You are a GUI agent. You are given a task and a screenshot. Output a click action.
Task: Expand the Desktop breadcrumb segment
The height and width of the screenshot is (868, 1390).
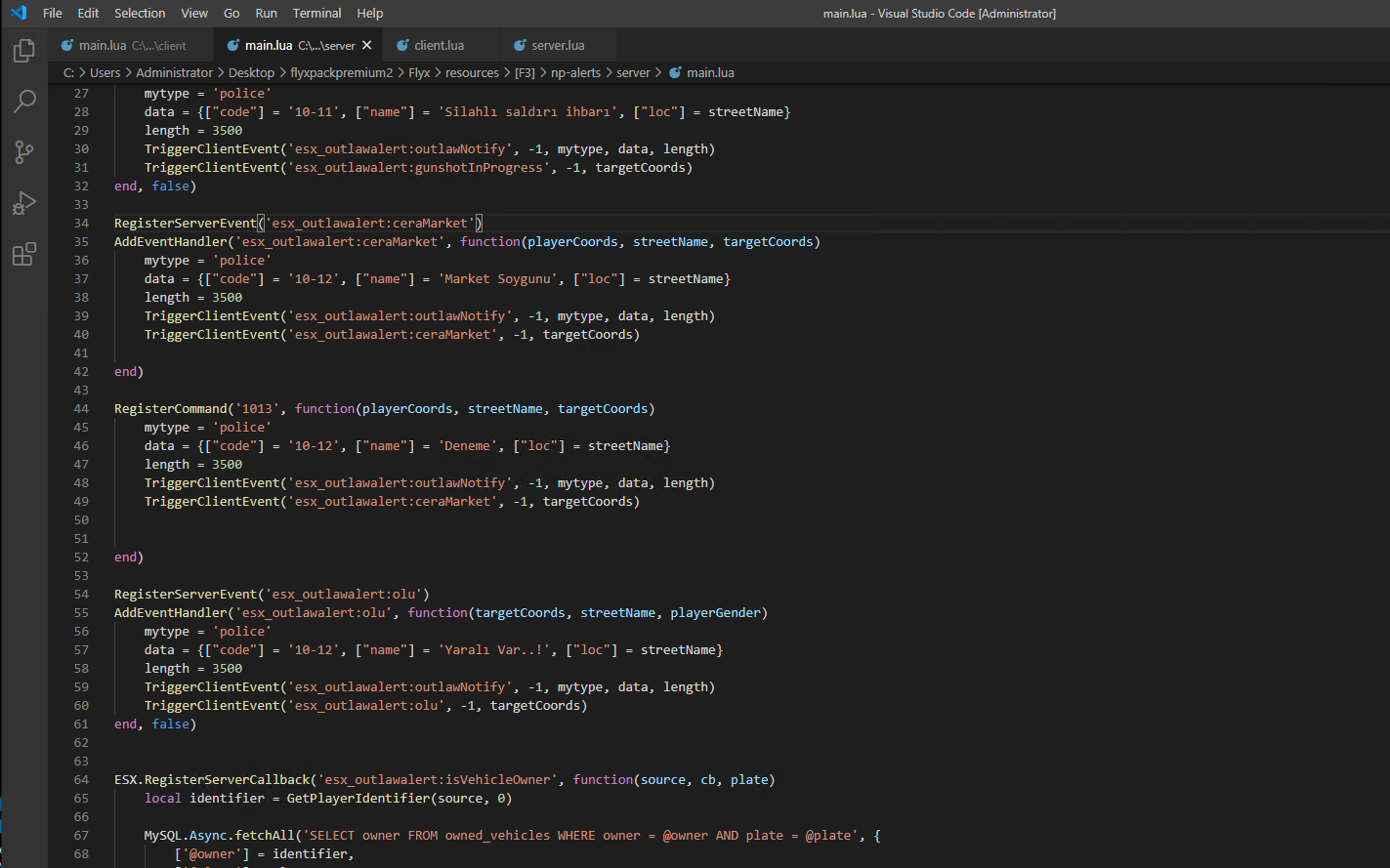[x=251, y=72]
